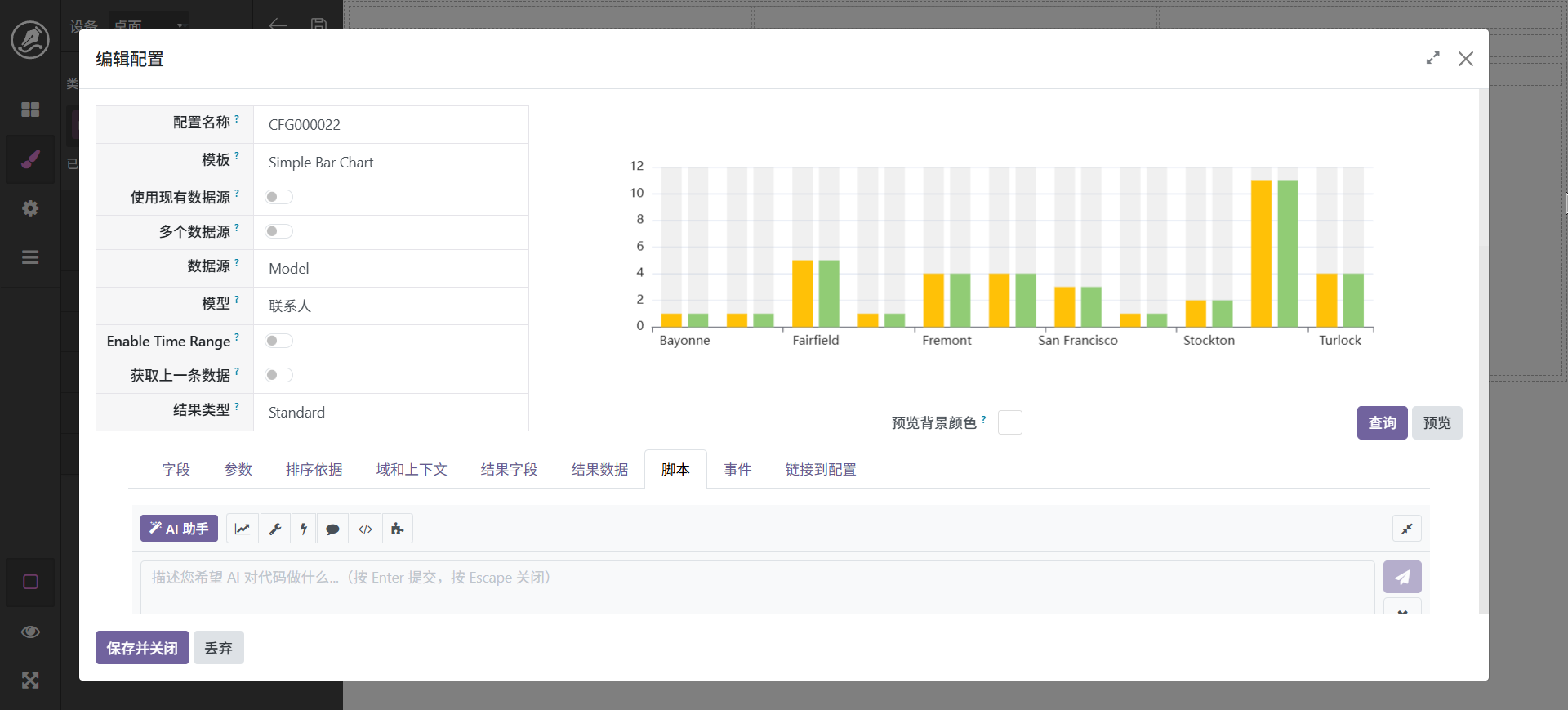Open the 模板 Simple Bar Chart dropdown
This screenshot has width=1568, height=710.
390,163
